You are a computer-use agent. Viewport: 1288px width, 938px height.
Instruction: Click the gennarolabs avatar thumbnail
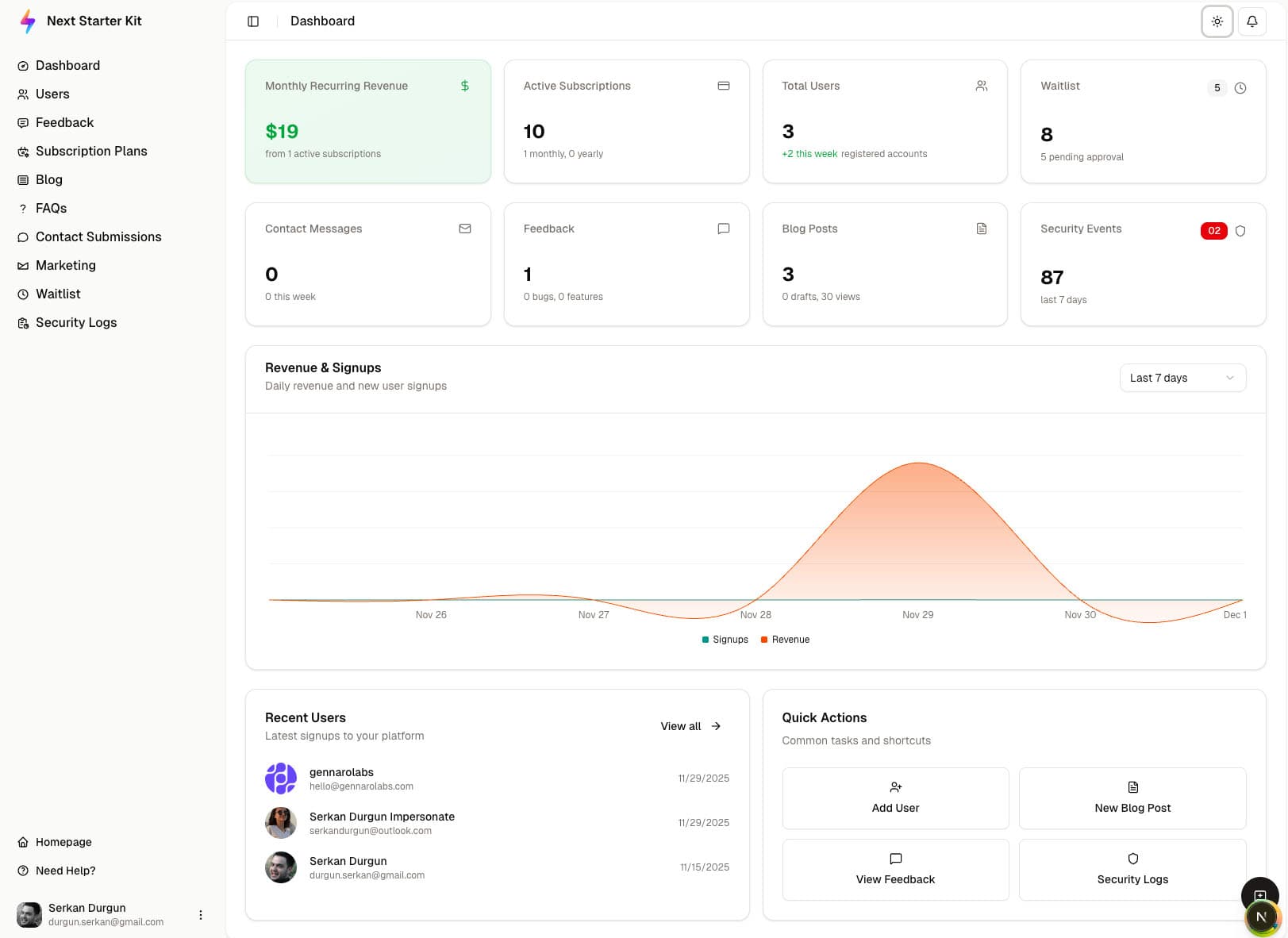tap(280, 778)
